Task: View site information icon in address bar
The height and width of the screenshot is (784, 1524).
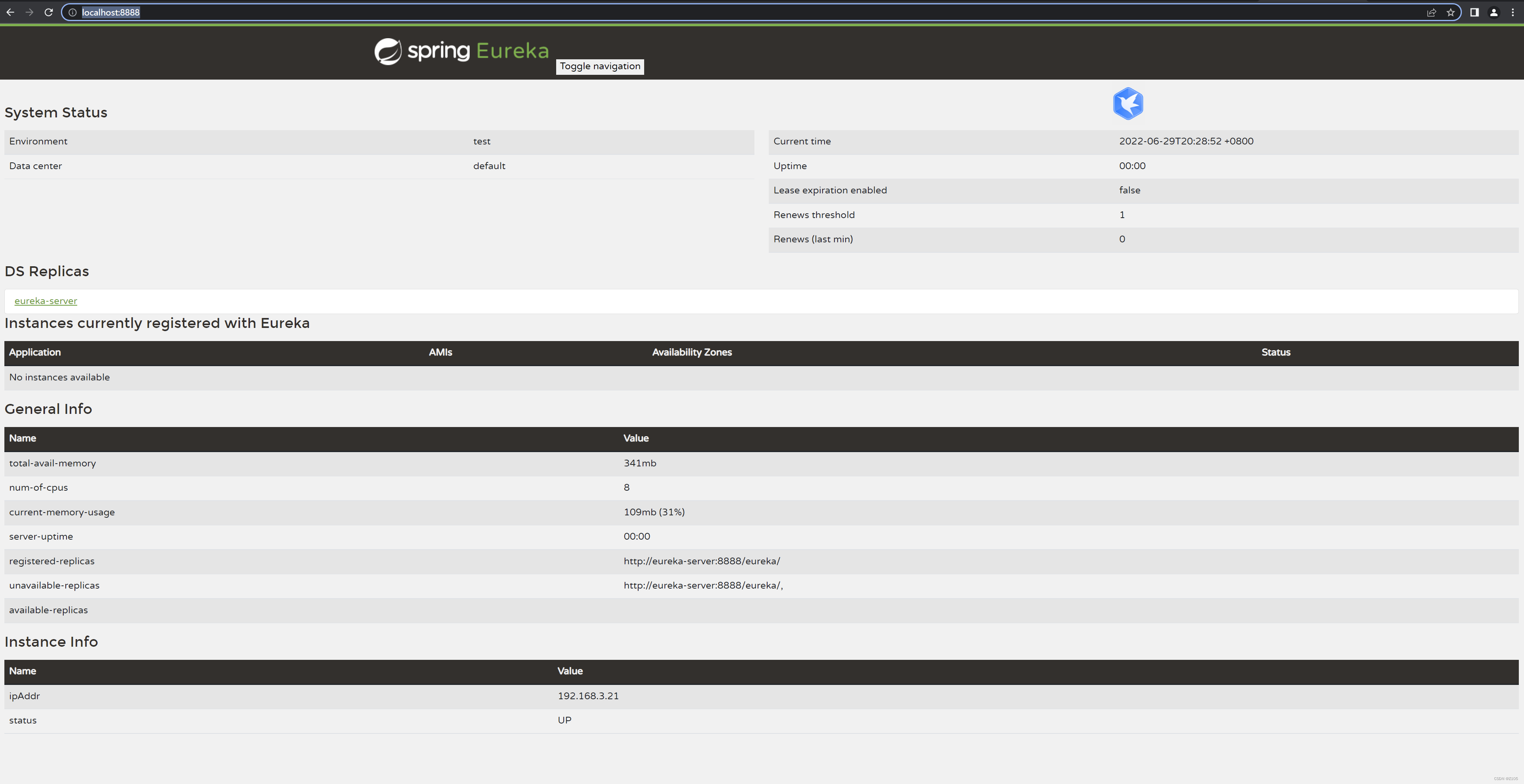Action: click(x=72, y=12)
